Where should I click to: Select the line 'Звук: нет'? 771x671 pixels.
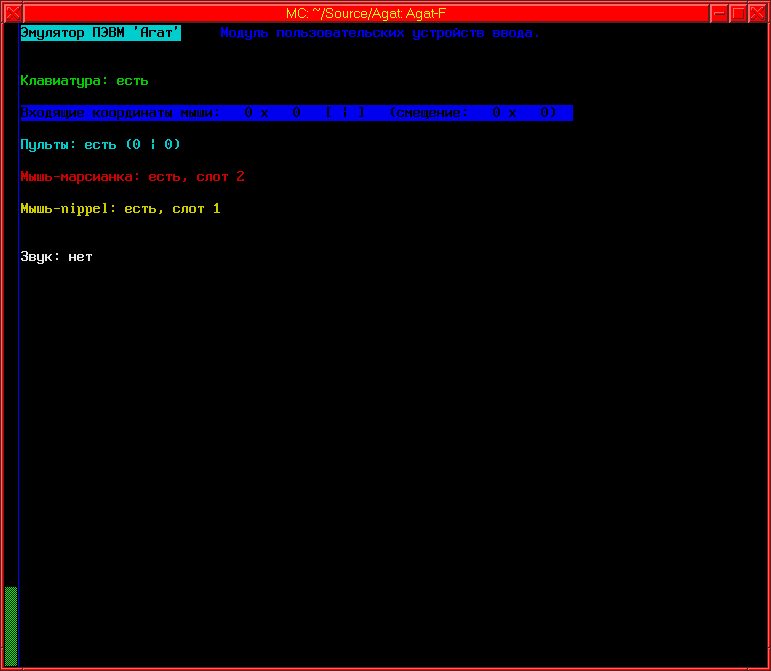pyautogui.click(x=56, y=257)
